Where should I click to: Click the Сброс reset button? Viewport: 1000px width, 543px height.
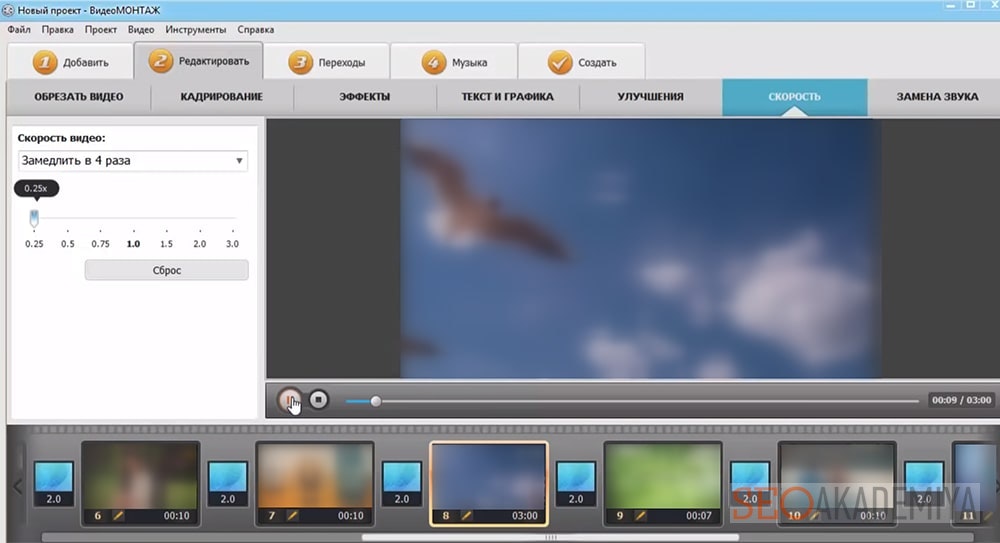pos(166,270)
